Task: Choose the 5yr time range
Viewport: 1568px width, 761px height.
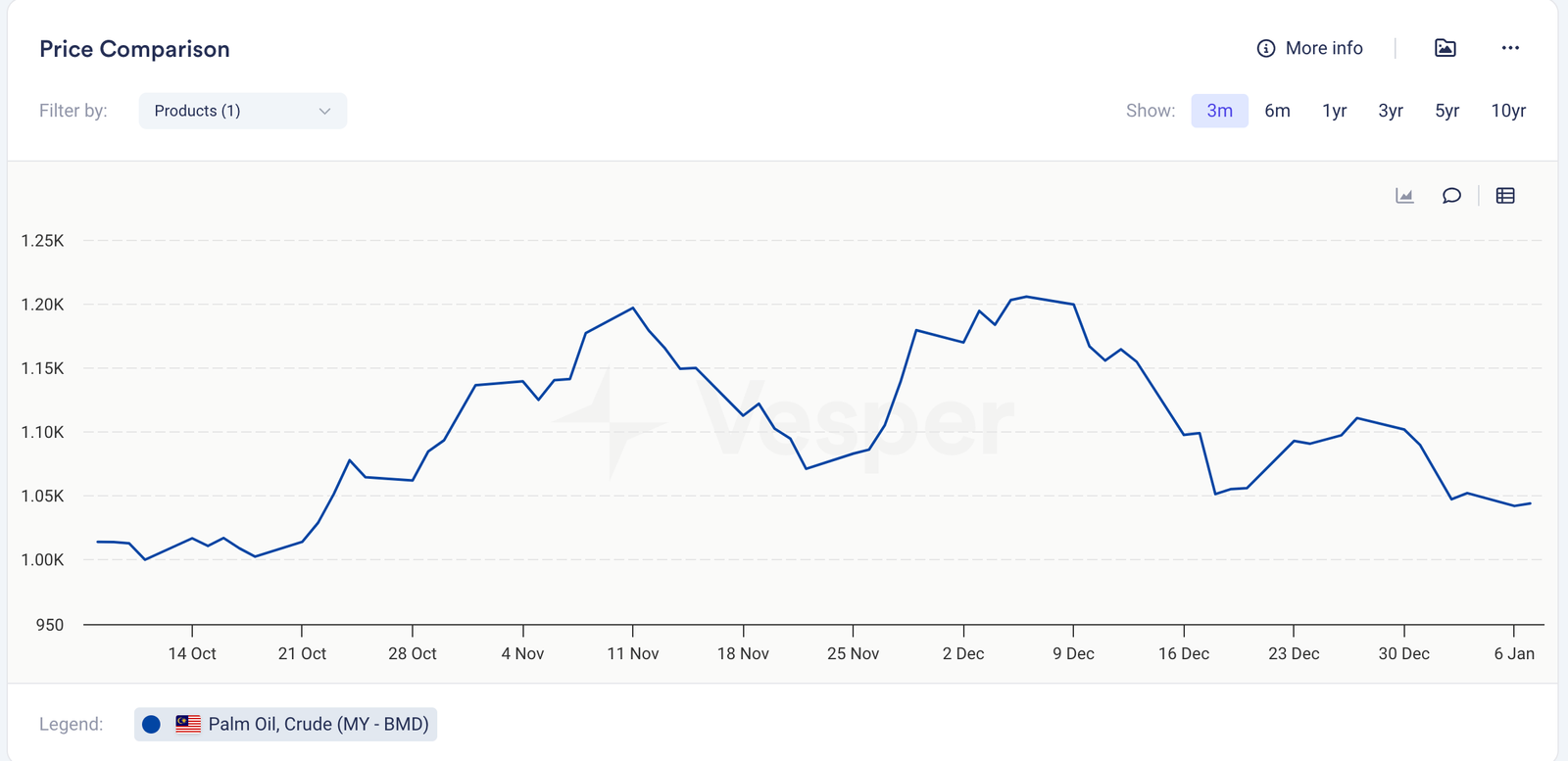Action: click(1446, 111)
